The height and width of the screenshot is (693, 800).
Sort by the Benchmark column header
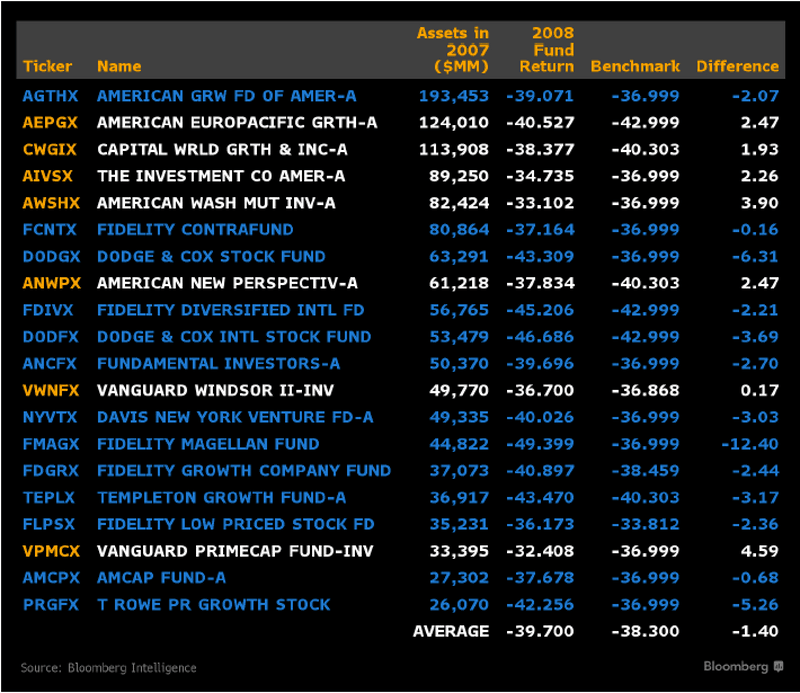point(635,67)
